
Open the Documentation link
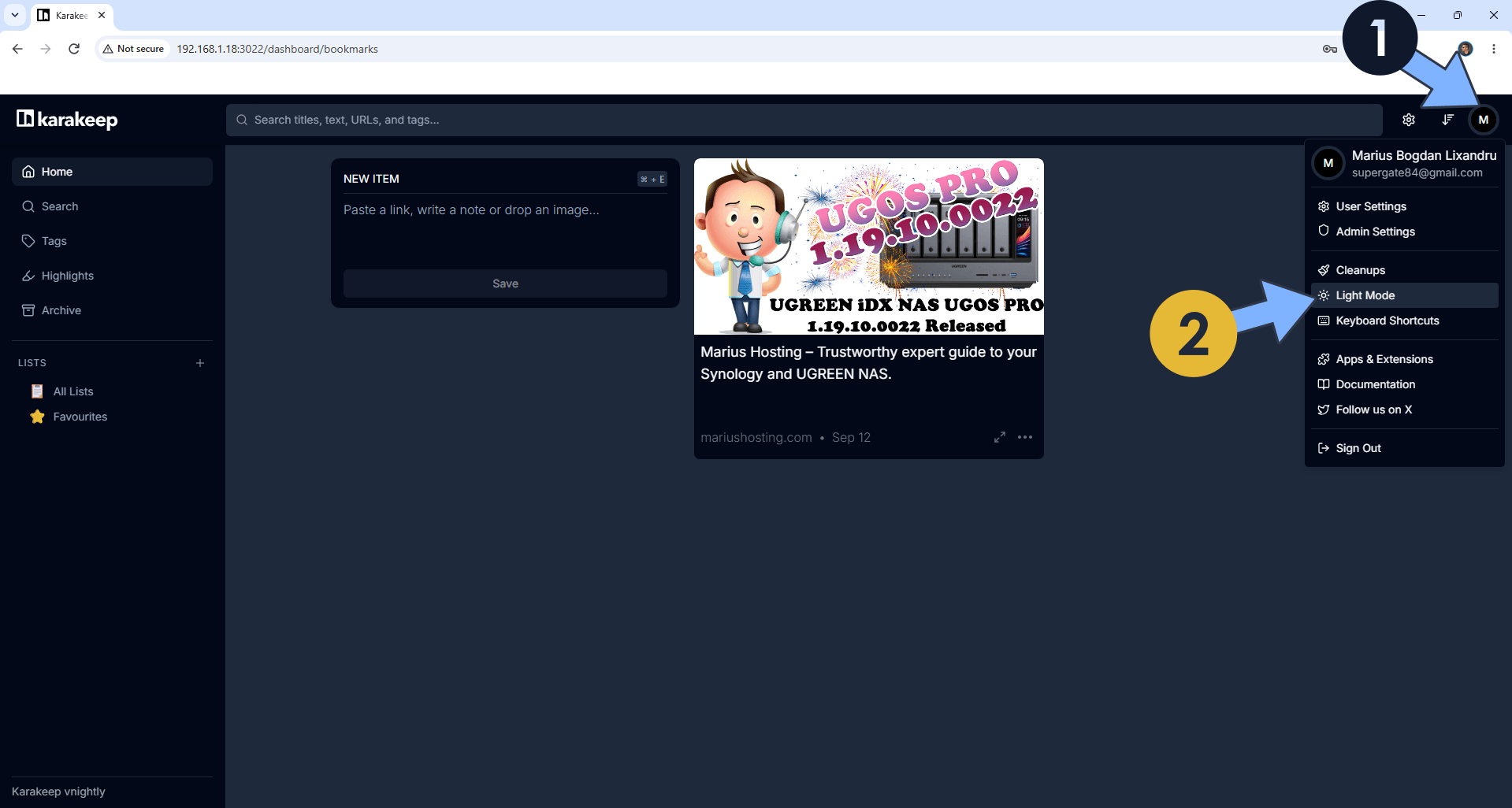pos(1405,384)
